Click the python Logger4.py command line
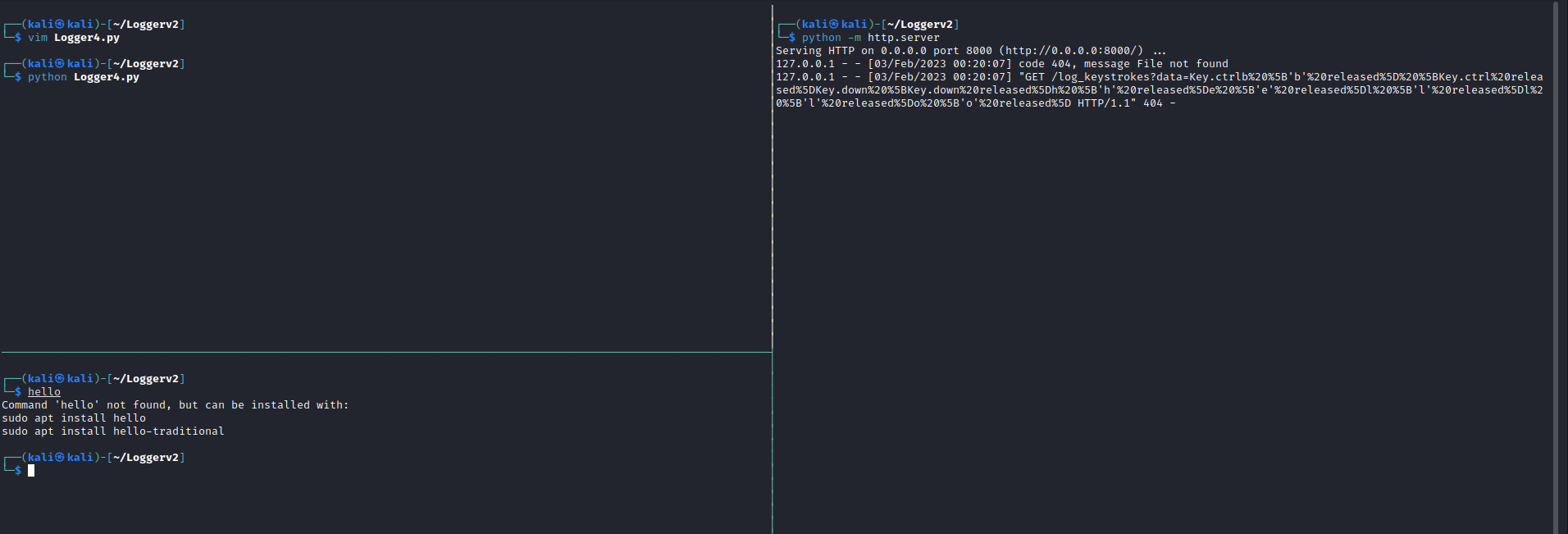The width and height of the screenshot is (1568, 534). [x=84, y=77]
